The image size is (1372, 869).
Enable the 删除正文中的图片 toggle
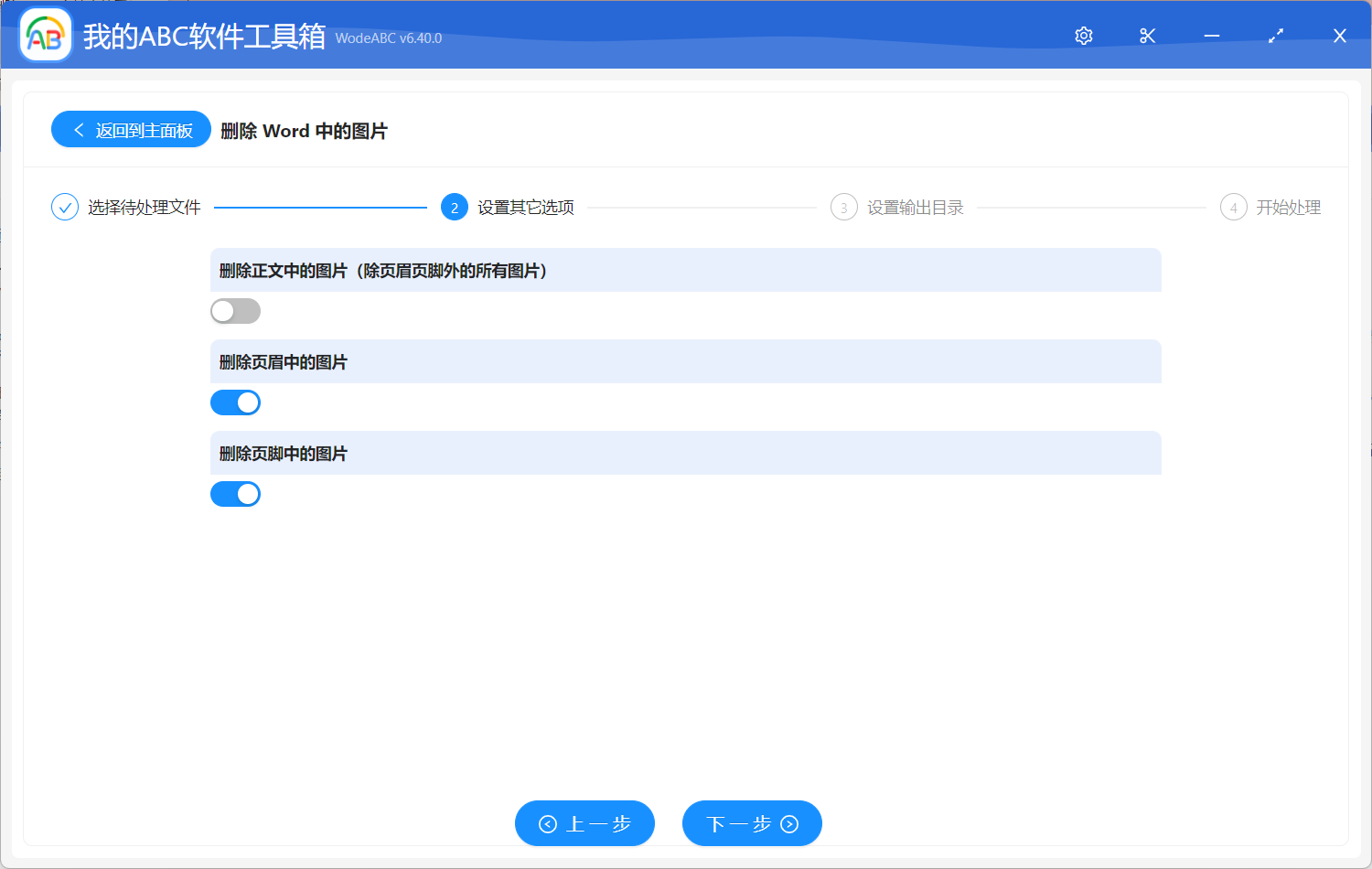[235, 311]
